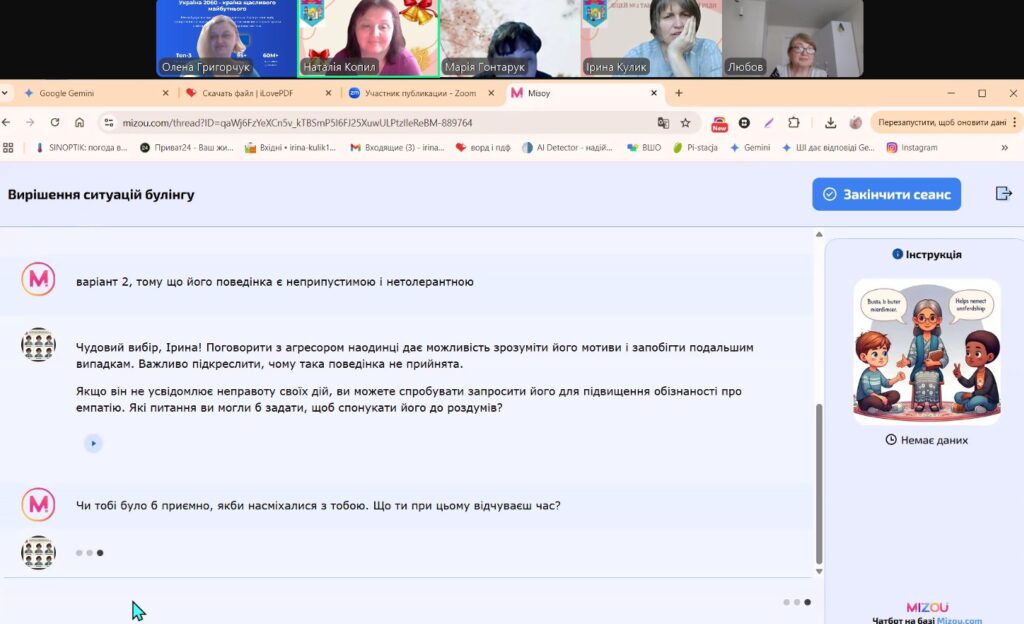Click Перезапустити, щоб оновити button

[x=942, y=123]
